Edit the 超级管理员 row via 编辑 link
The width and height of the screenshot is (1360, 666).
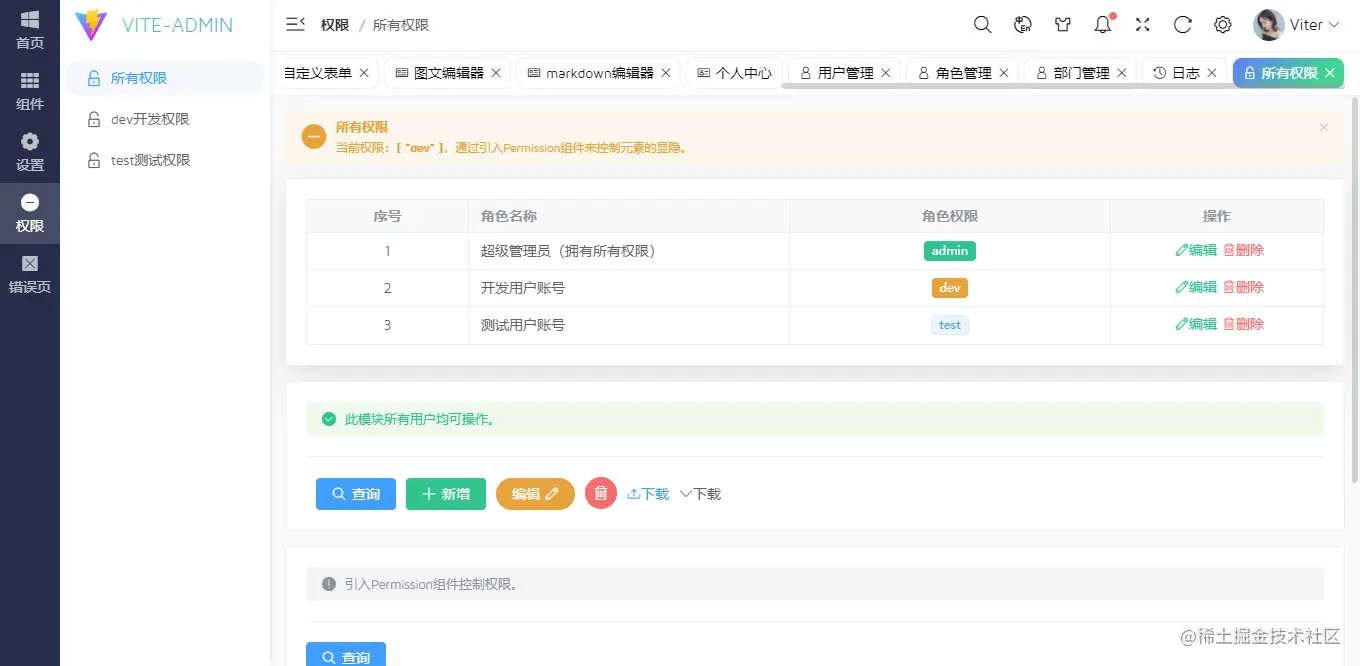1197,250
